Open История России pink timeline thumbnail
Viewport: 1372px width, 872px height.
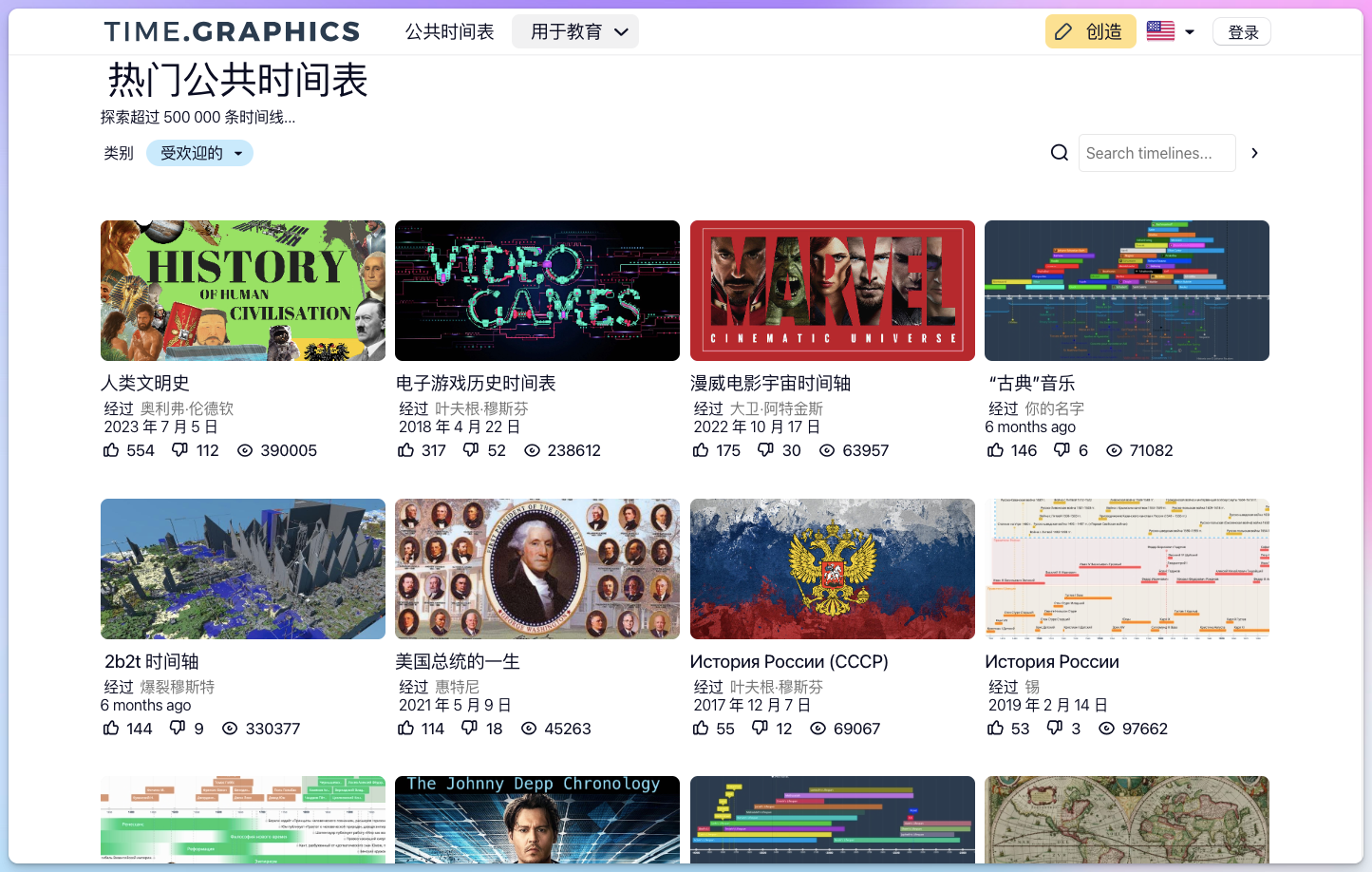[1127, 569]
